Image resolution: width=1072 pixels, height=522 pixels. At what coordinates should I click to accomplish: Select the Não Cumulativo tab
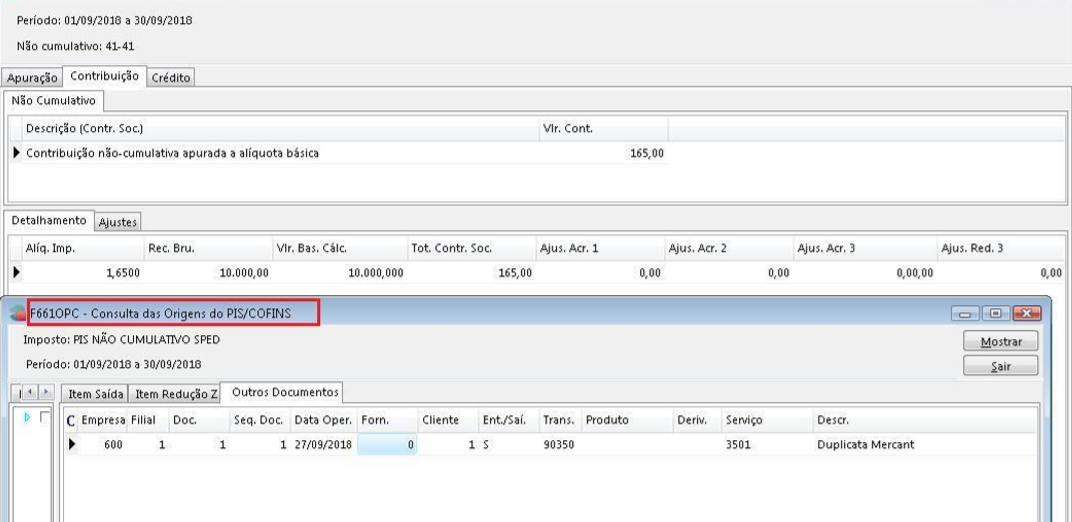[53, 101]
